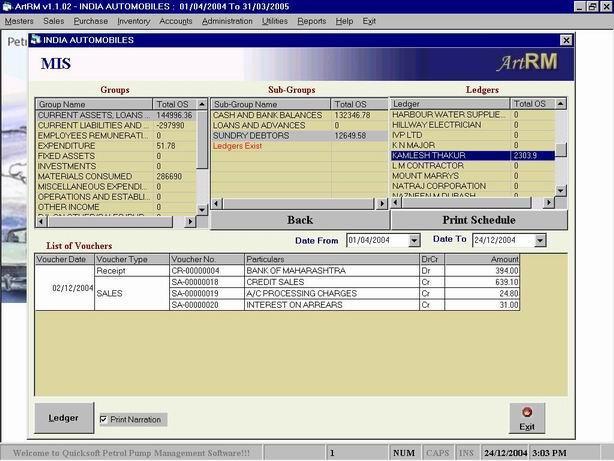Click the Groups vertical scrollbar thumb

(202, 139)
